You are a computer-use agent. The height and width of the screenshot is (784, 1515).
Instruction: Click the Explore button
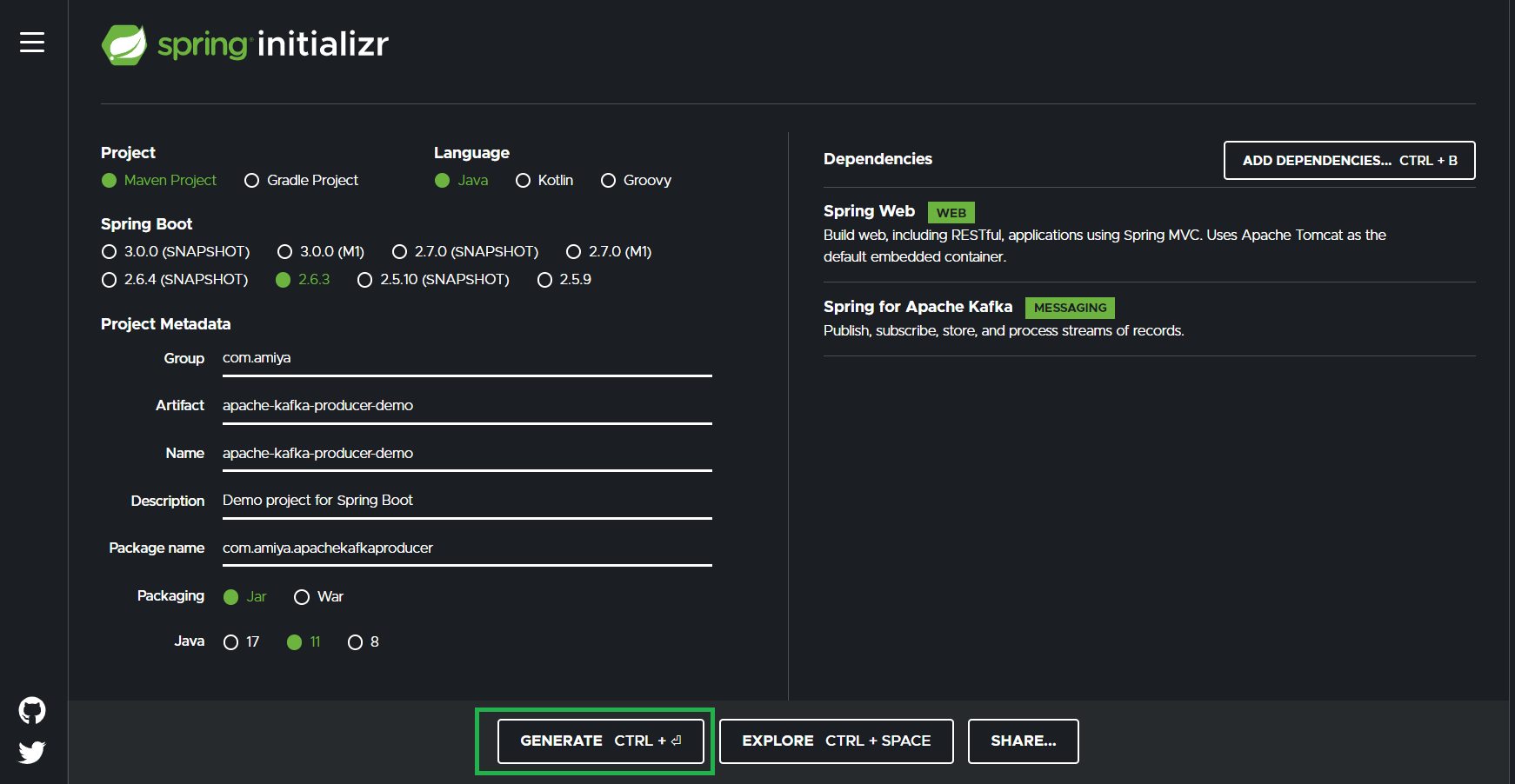coord(837,741)
